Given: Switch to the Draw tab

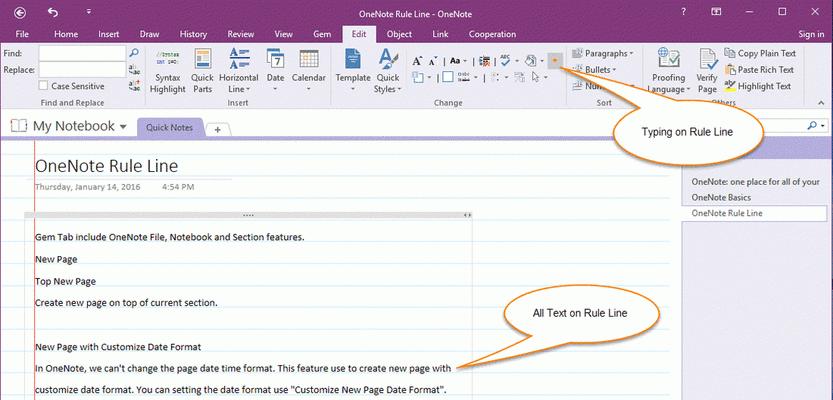Looking at the screenshot, I should click(x=149, y=34).
